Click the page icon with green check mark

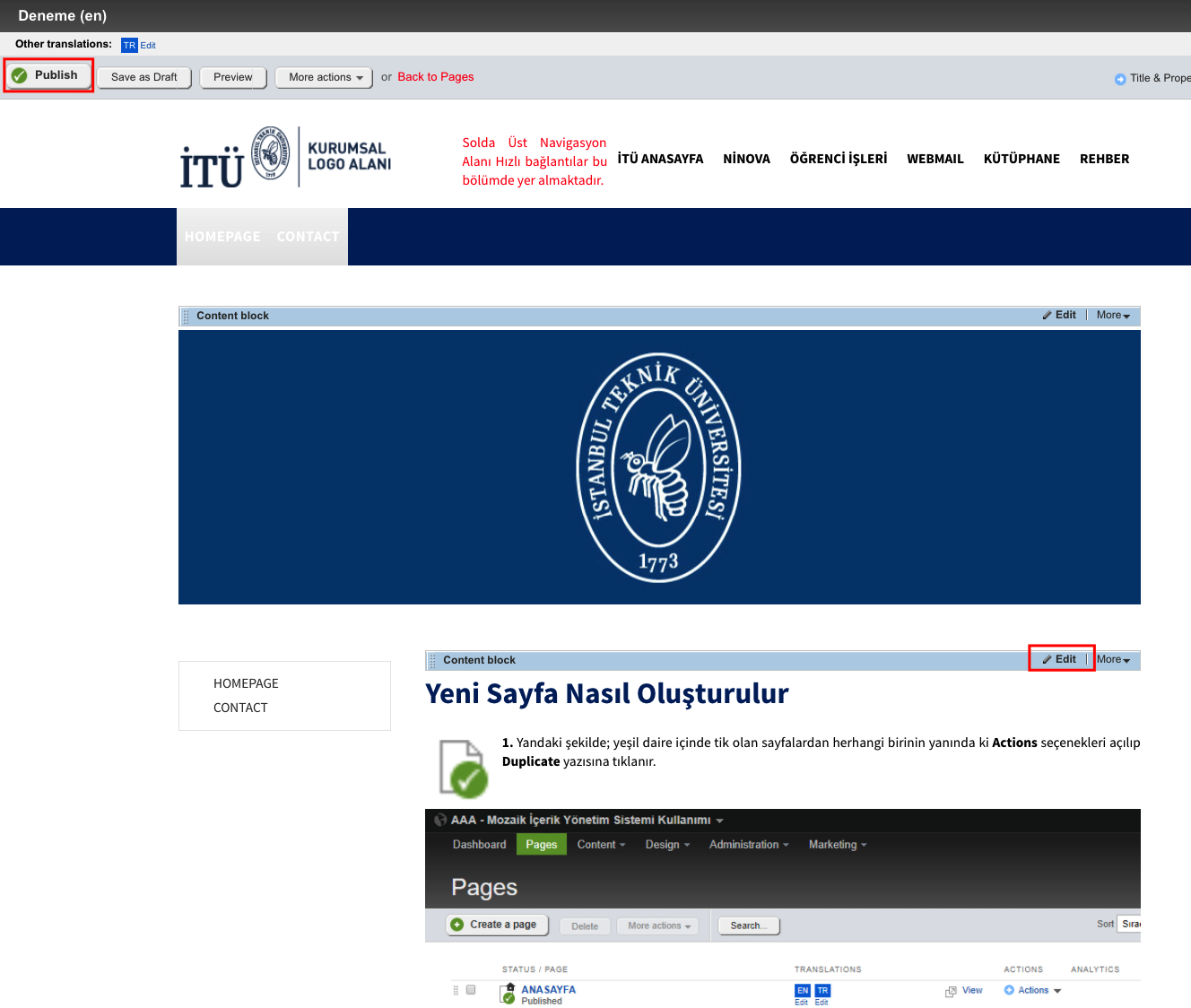pos(464,769)
